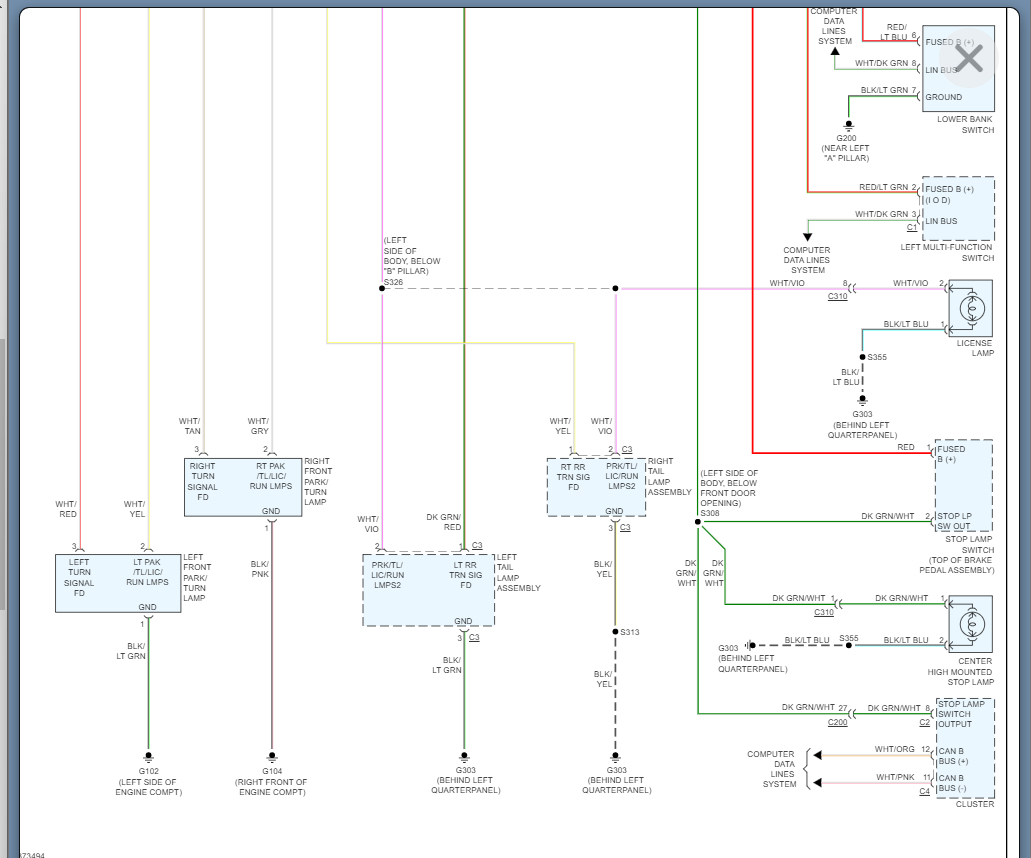Click the 'RIGHT FRONT PARK/TURN LAMP' label
1031x858 pixels.
(x=318, y=481)
